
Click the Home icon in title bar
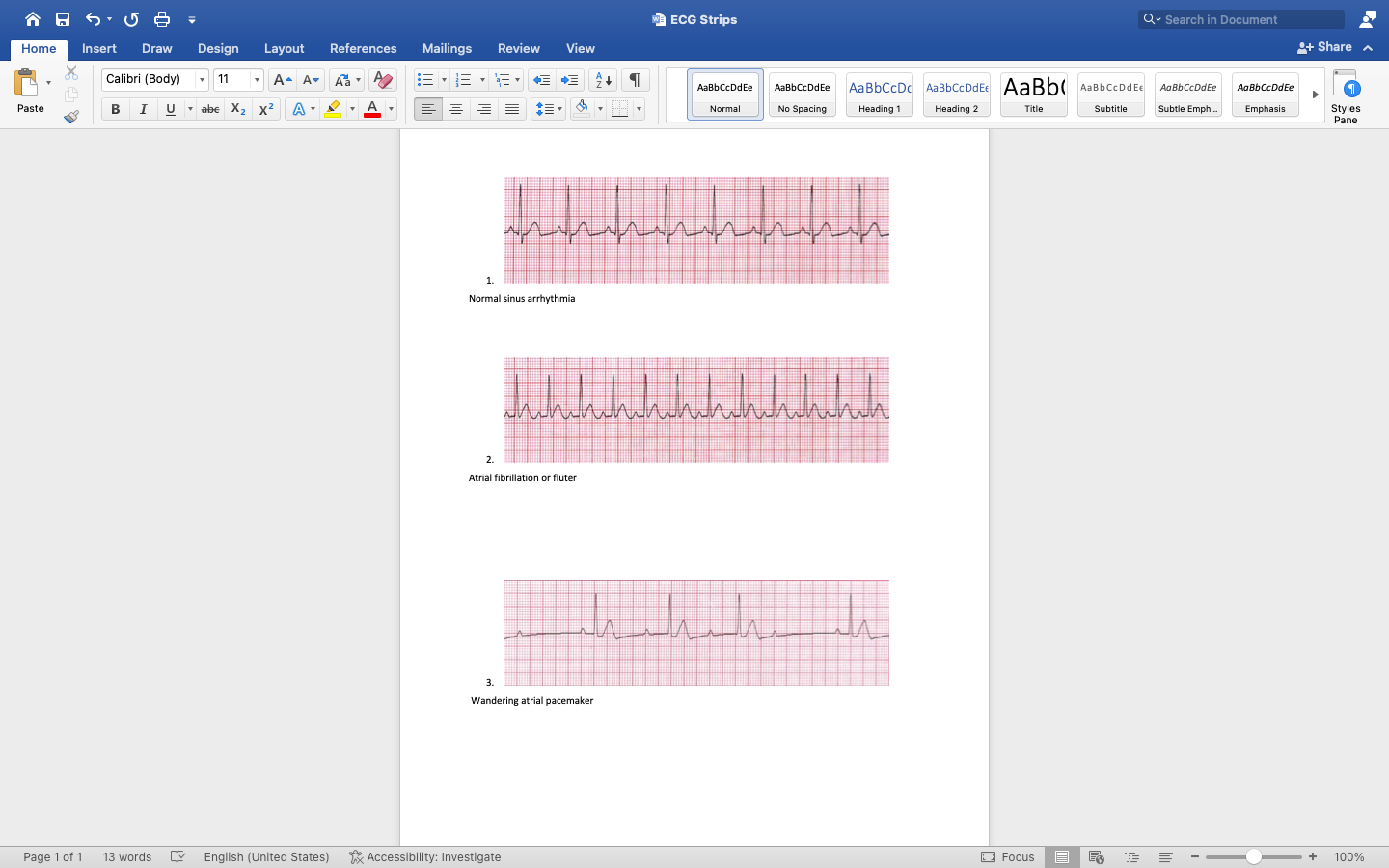pos(33,19)
